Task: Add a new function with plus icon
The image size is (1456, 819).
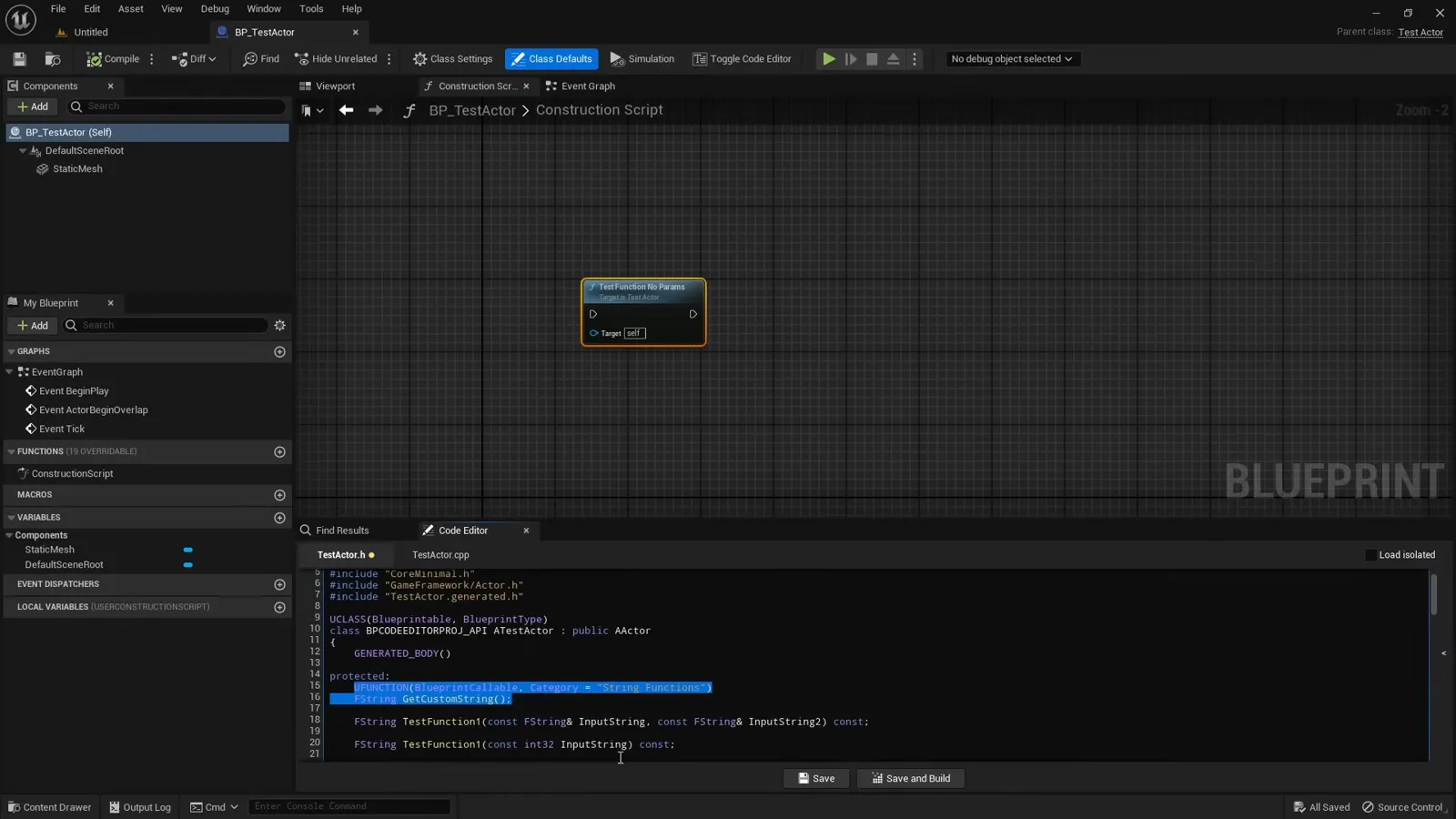Action: coord(280,452)
